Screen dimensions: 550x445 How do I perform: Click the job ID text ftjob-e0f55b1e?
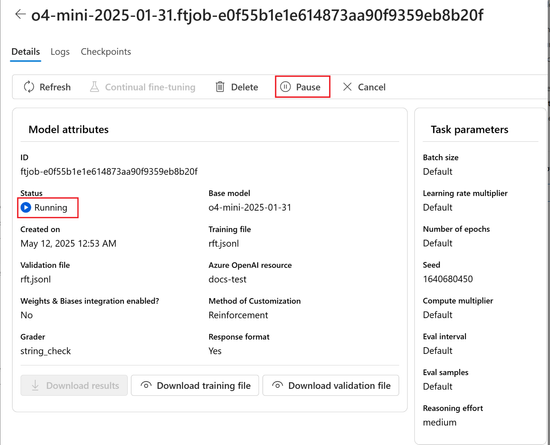click(x=109, y=171)
